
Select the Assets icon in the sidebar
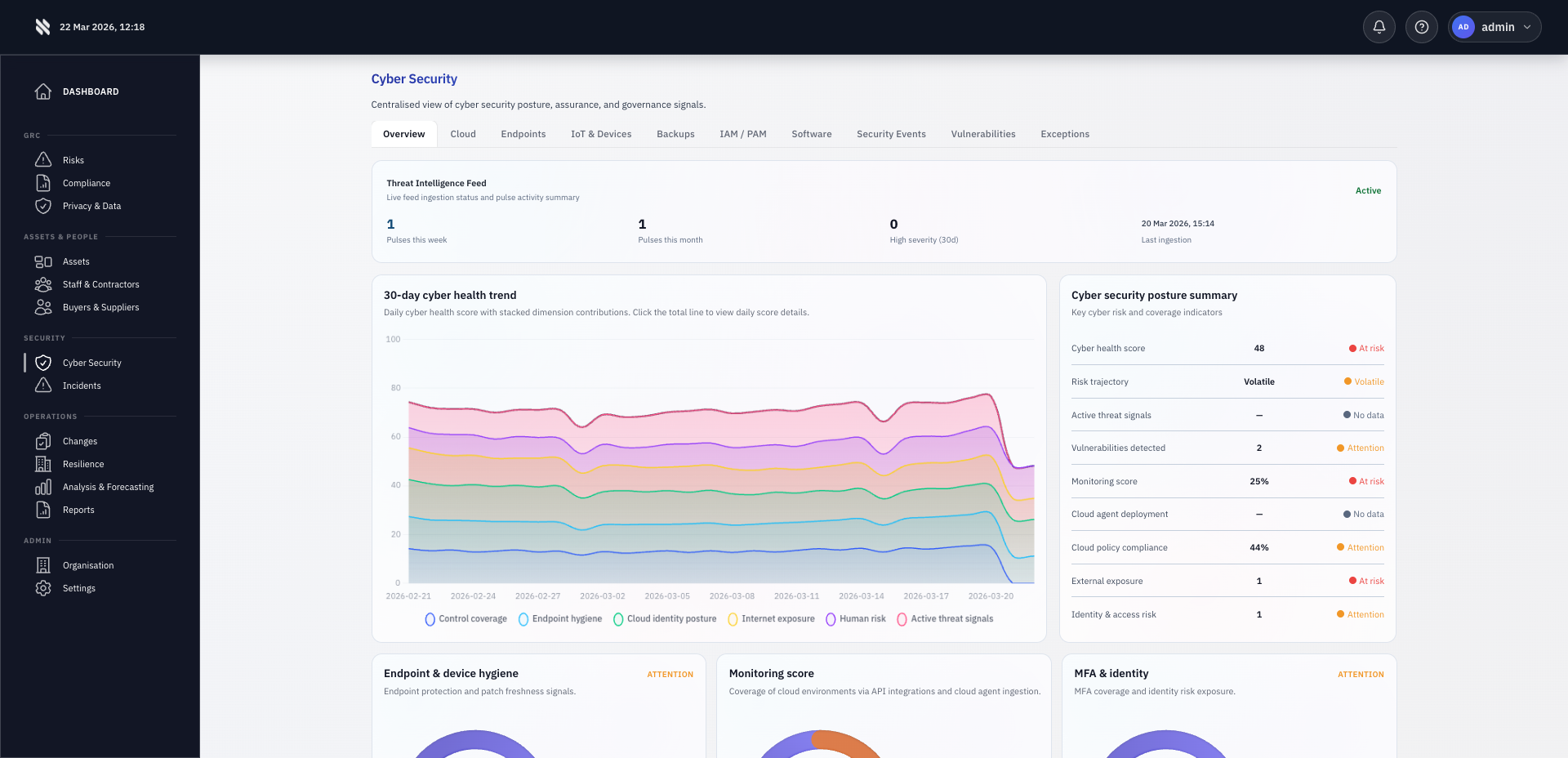point(43,261)
